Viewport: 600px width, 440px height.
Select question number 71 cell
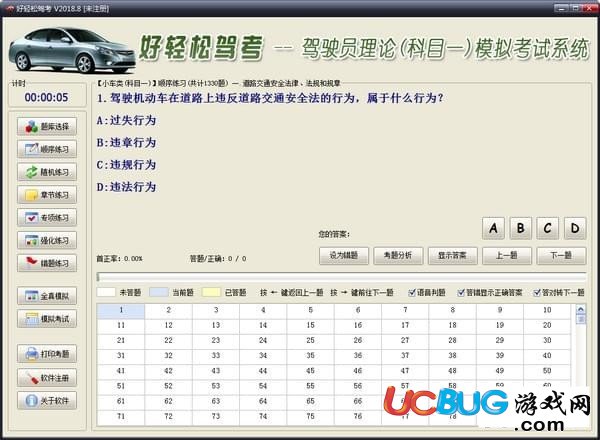tap(121, 416)
